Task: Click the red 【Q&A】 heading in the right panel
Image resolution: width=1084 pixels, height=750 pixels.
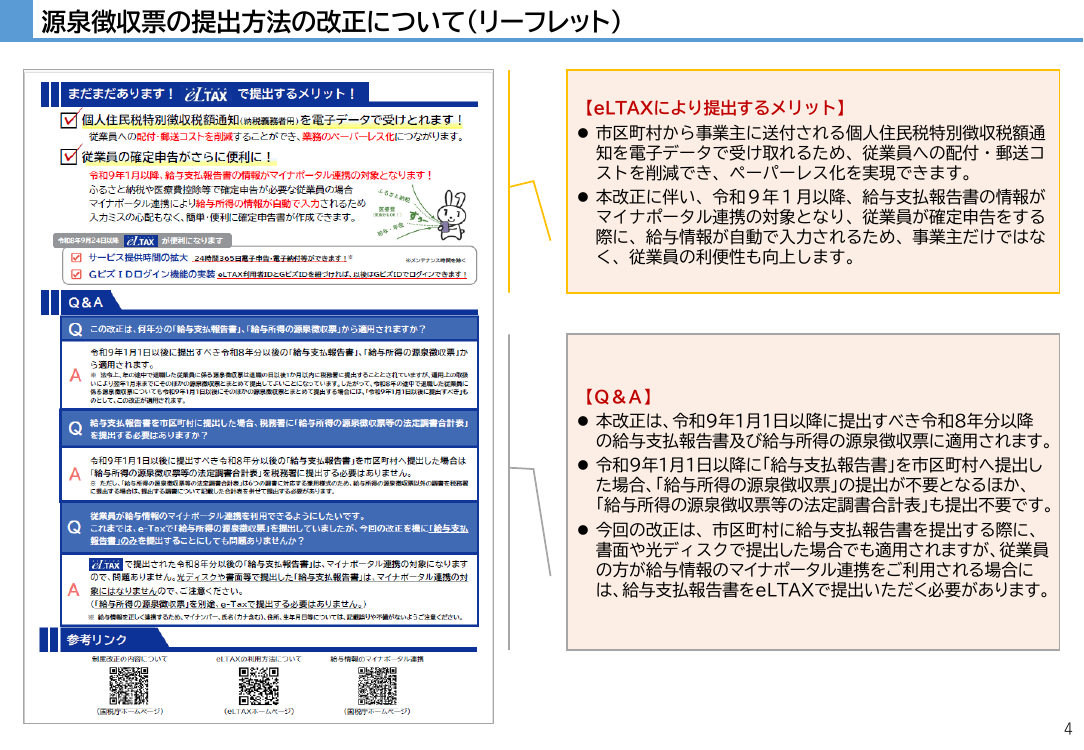Action: click(618, 397)
